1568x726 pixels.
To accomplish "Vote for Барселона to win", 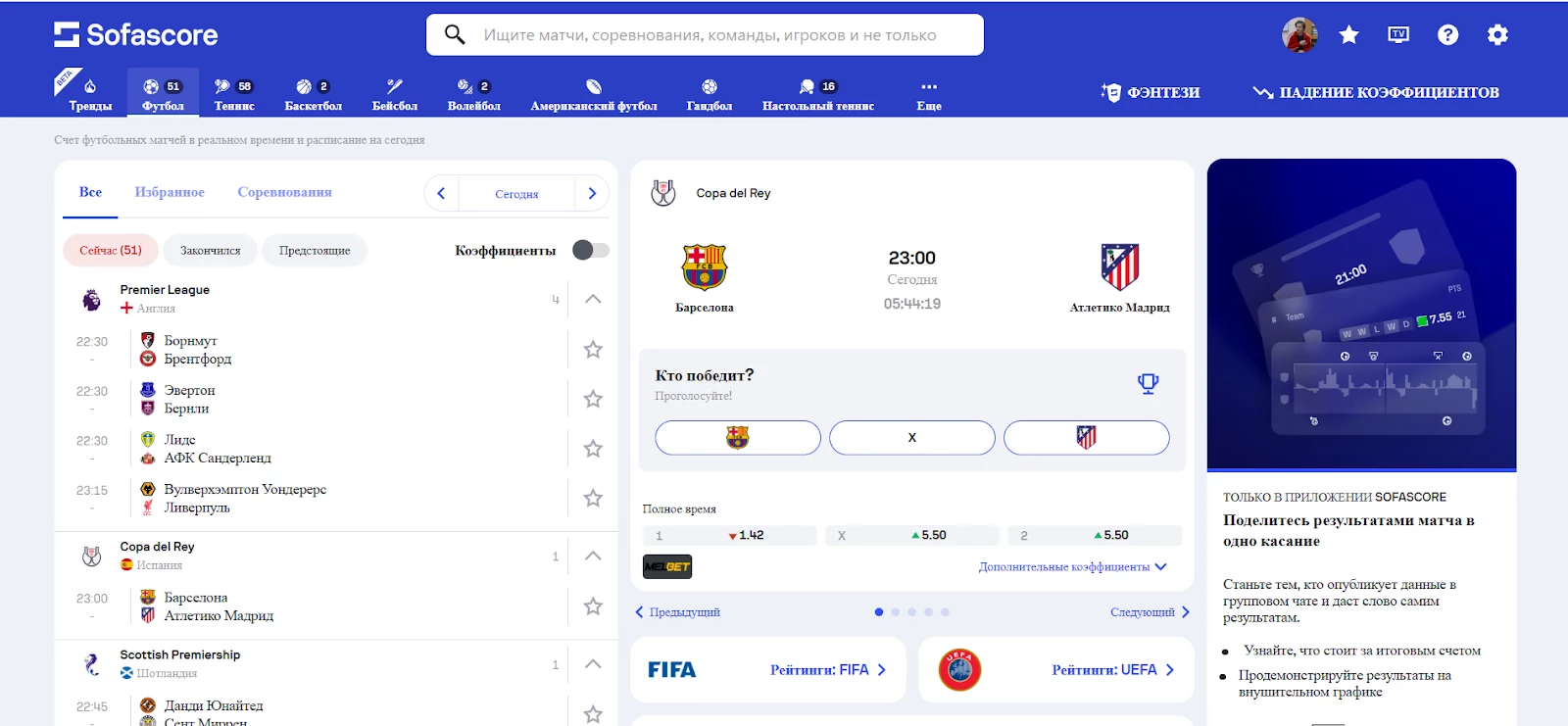I will [x=738, y=438].
